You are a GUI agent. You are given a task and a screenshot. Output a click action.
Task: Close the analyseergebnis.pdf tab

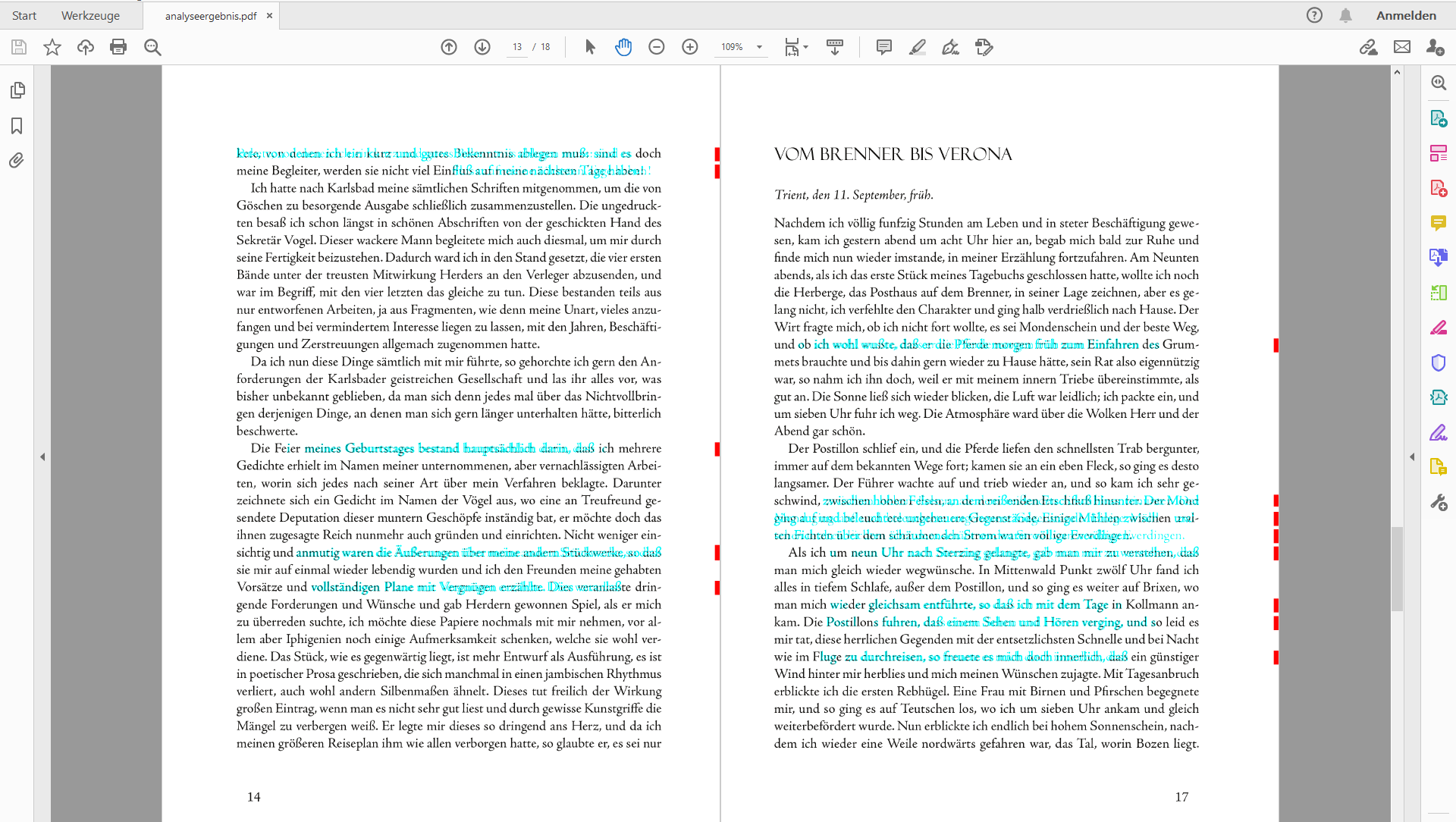269,15
